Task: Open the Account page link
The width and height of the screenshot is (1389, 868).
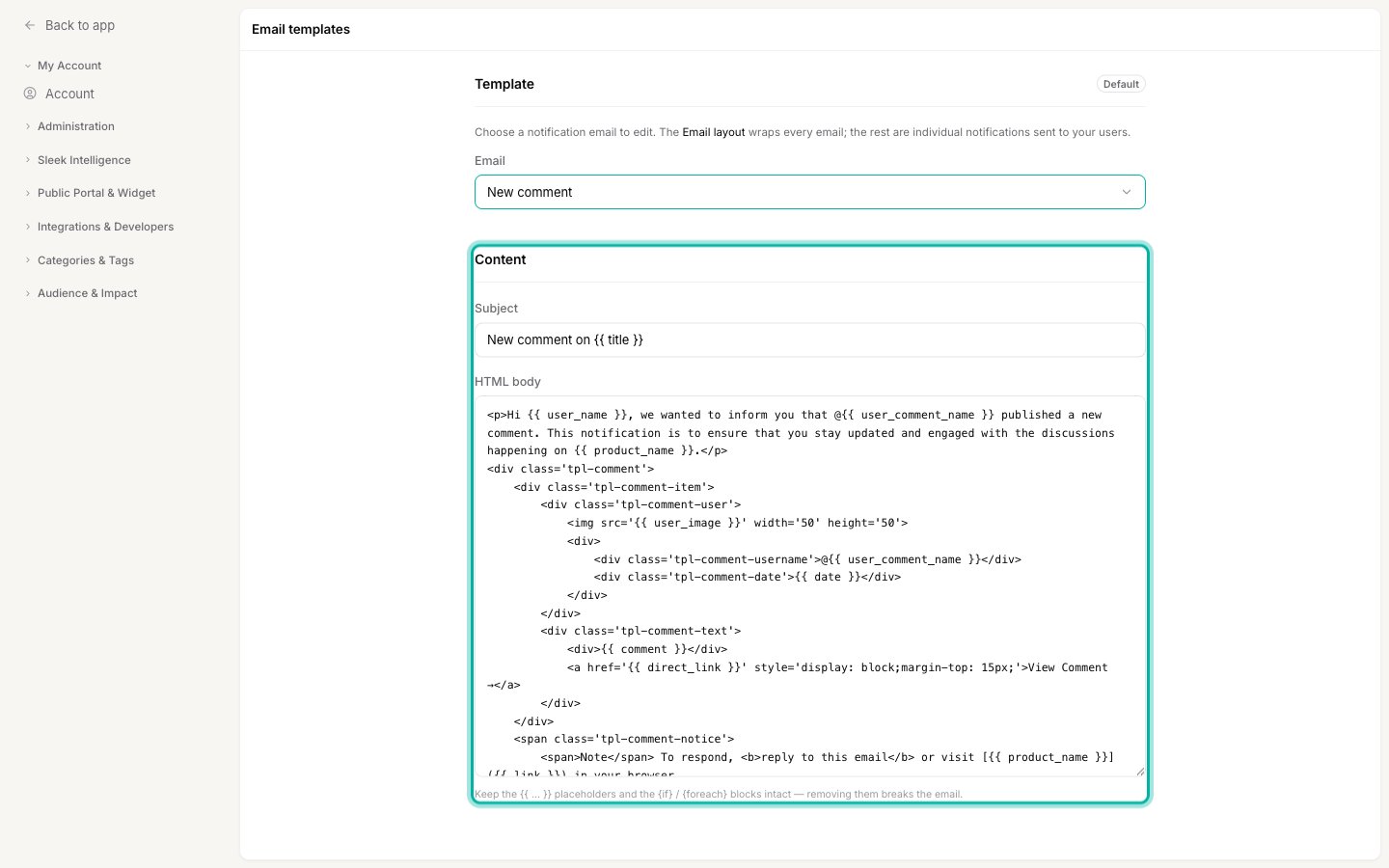Action: pyautogui.click(x=69, y=94)
